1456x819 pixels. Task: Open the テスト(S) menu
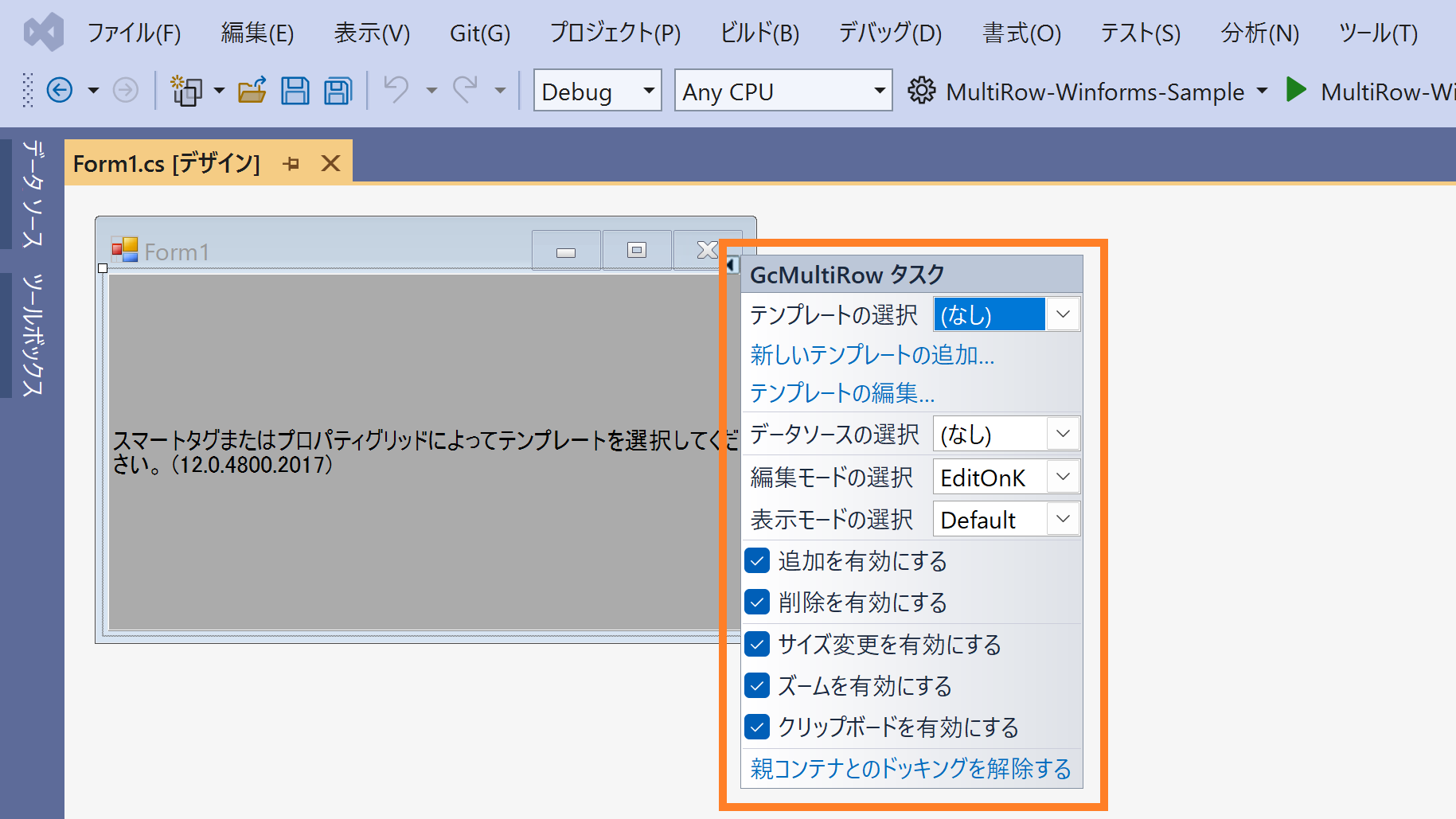click(1140, 33)
